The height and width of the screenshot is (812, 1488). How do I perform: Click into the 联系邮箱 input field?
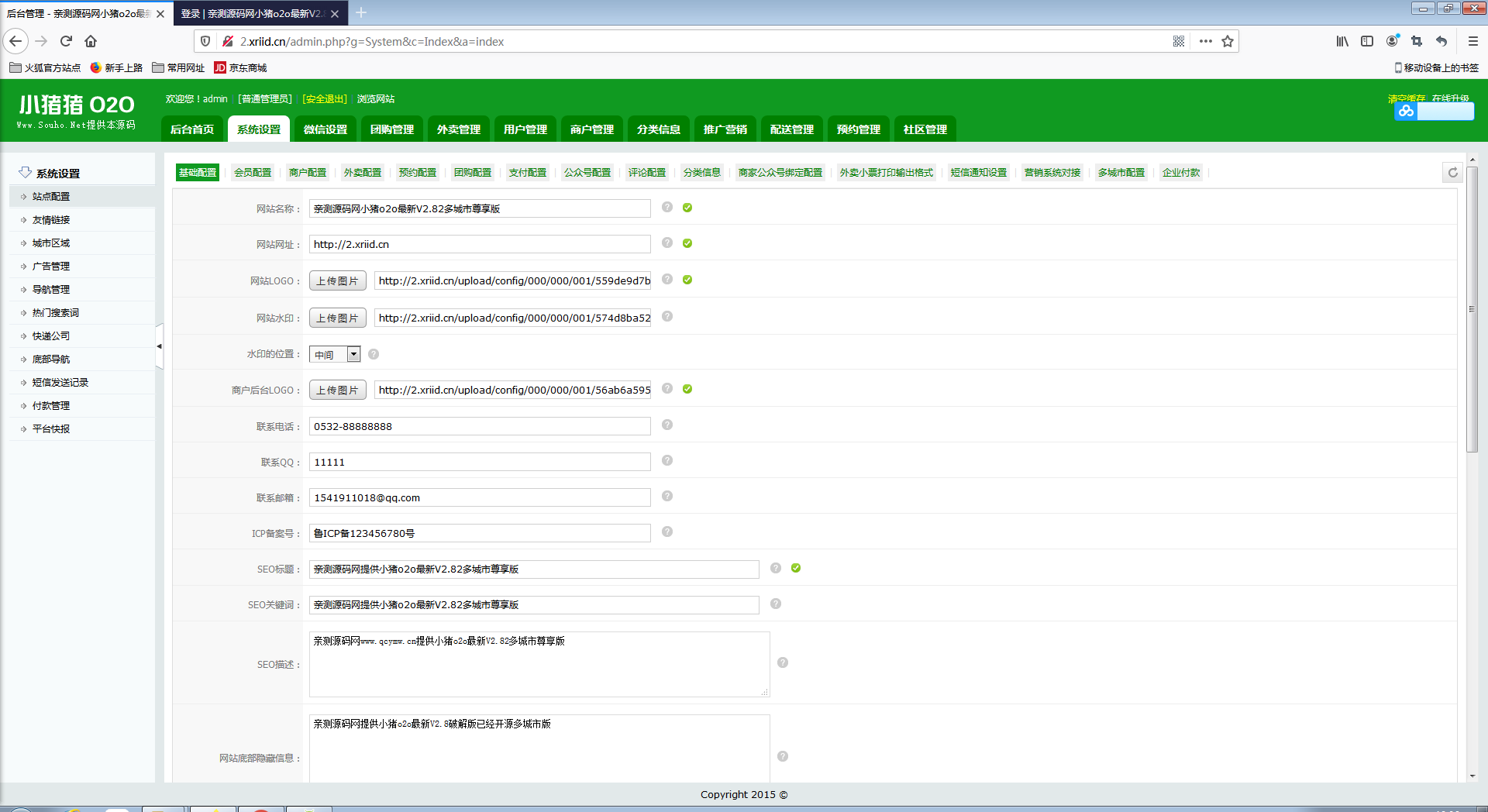pyautogui.click(x=480, y=497)
